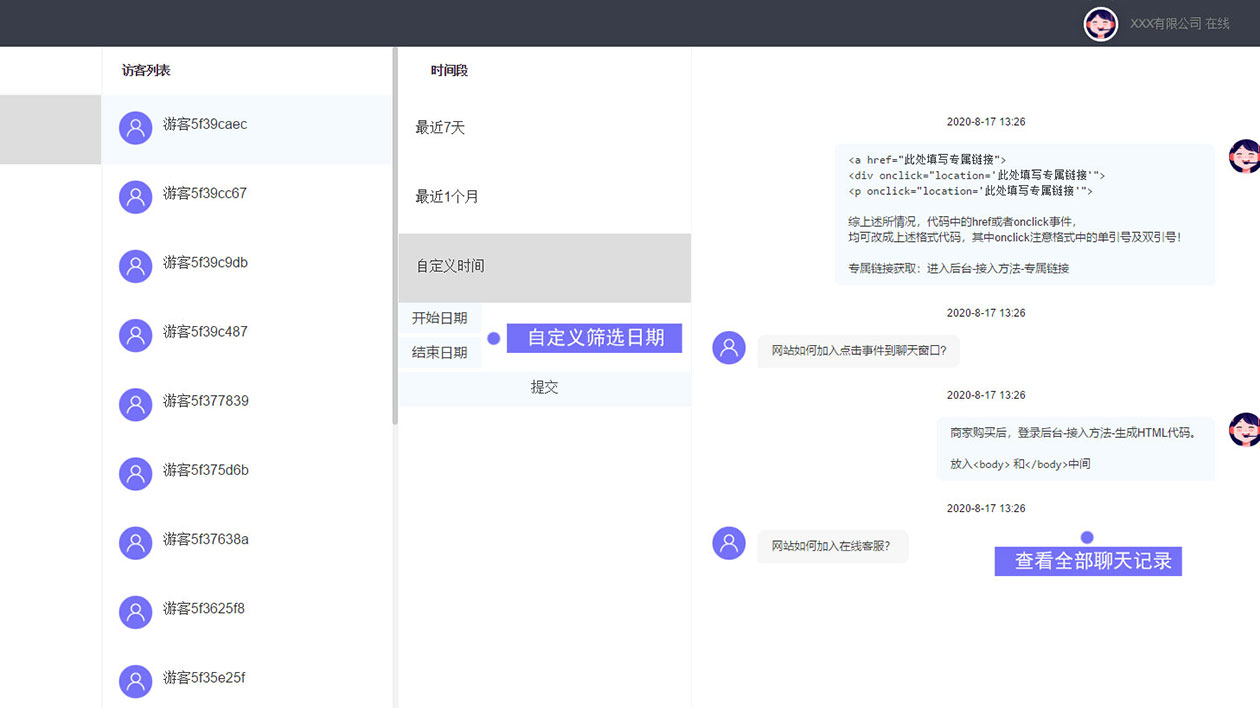Select visitor row 游客5f39c9db
The width and height of the screenshot is (1260, 708).
pos(246,267)
